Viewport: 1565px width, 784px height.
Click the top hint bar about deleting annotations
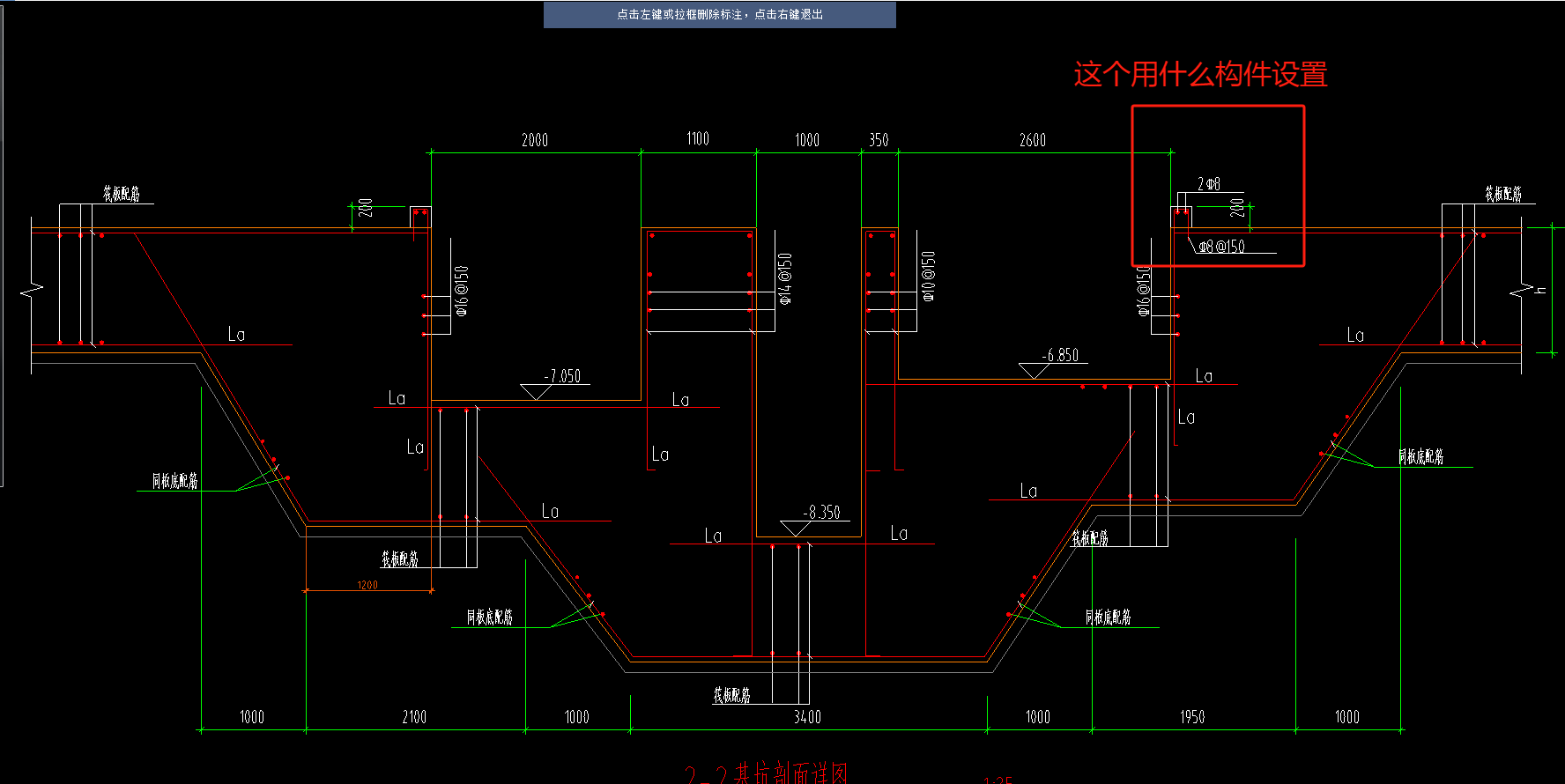click(x=719, y=14)
